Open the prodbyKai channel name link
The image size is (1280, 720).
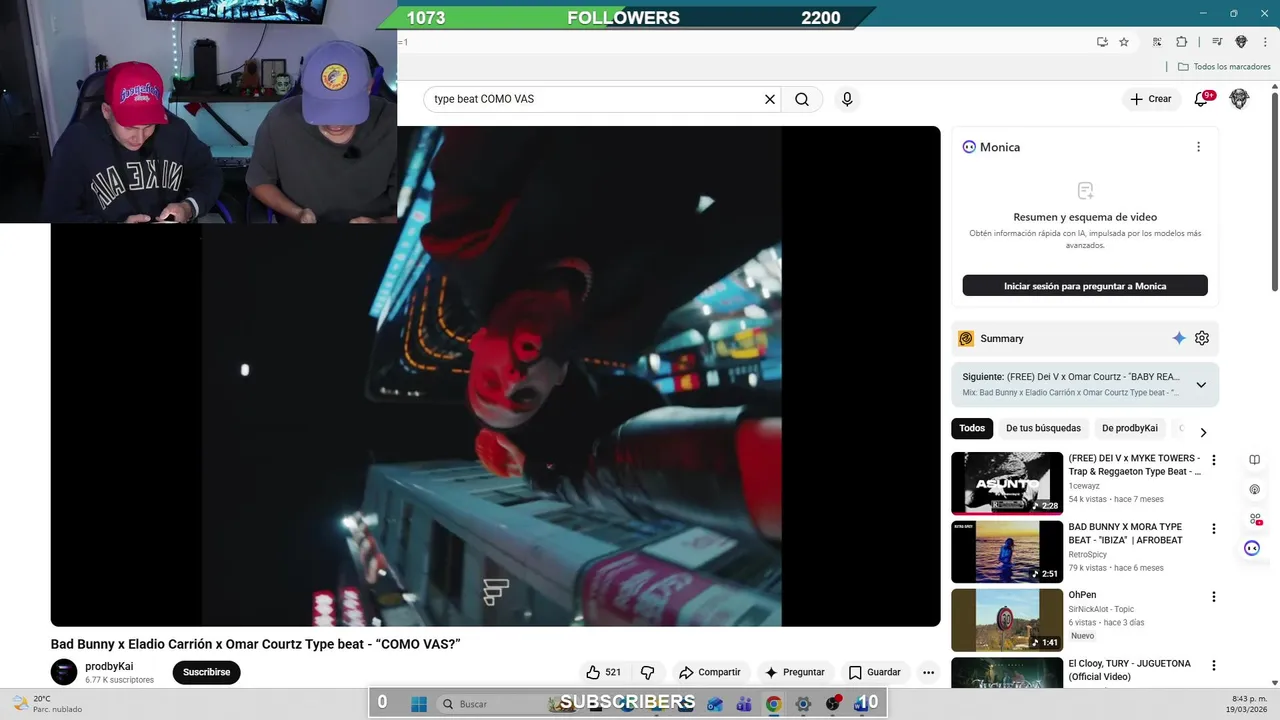pyautogui.click(x=109, y=666)
